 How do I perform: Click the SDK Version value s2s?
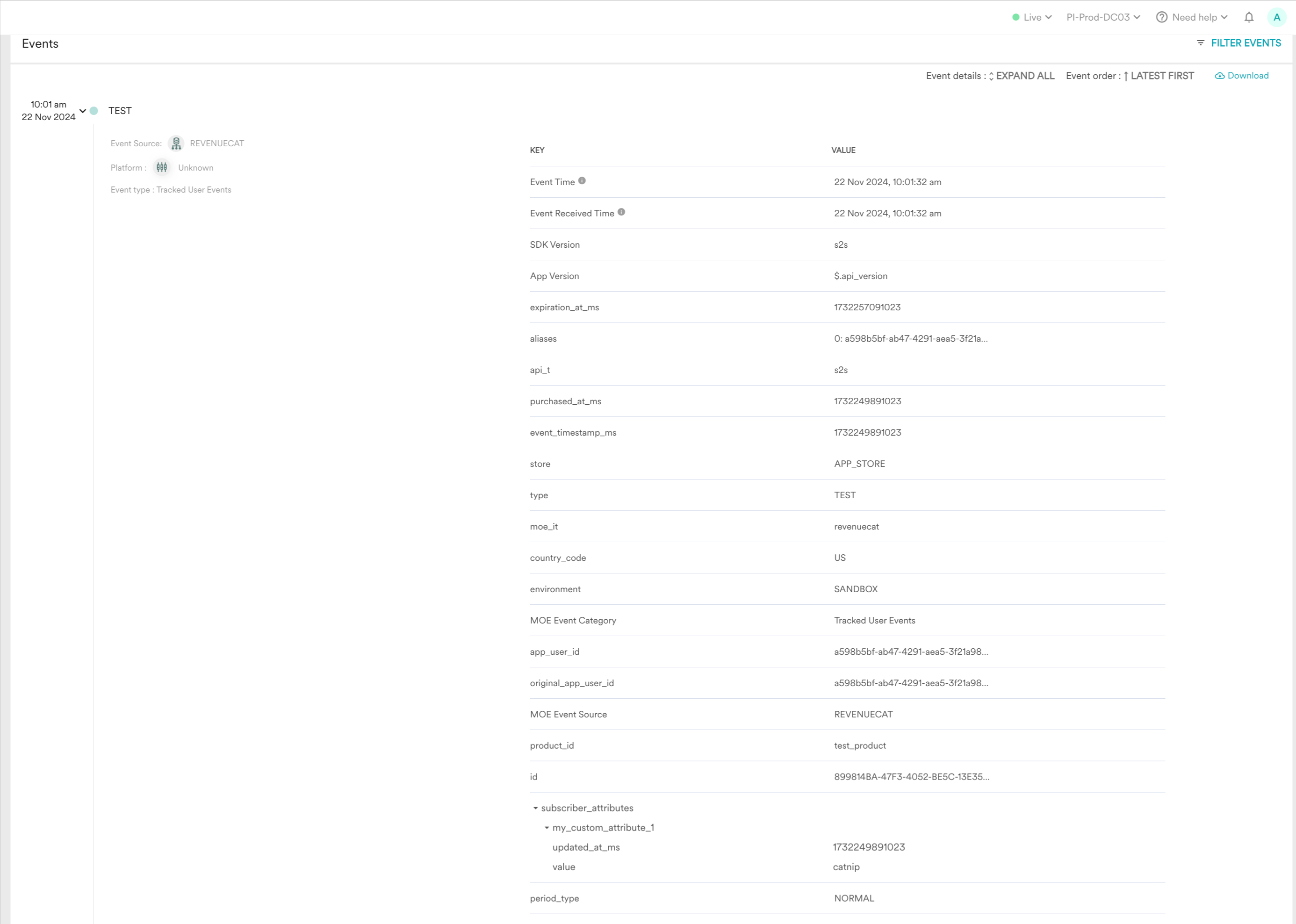pos(841,244)
